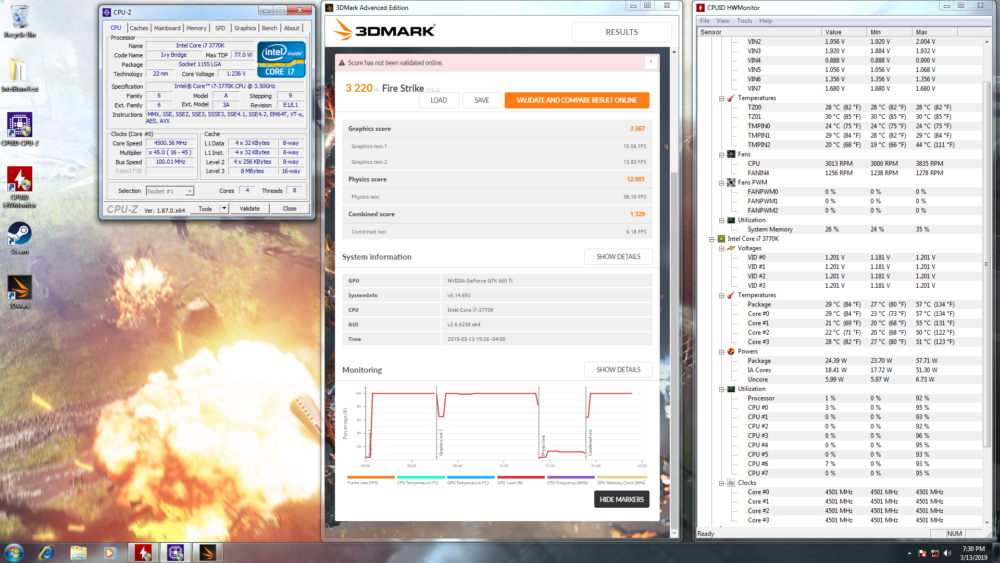Image resolution: width=1000 pixels, height=563 pixels.
Task: Click the HIDE MARKERS button
Action: (622, 499)
